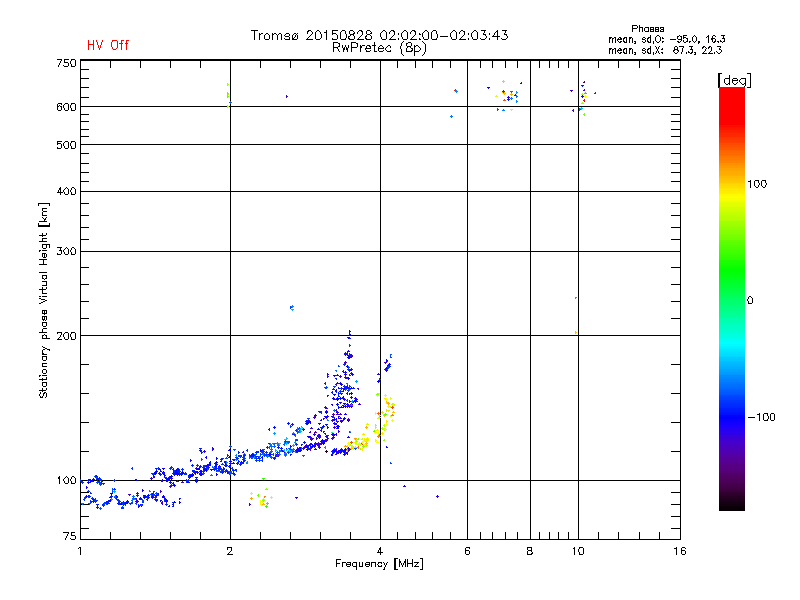Click the 'Stationary phase Virtual Height [km]' label
This screenshot has height=600, width=800.
coord(43,300)
